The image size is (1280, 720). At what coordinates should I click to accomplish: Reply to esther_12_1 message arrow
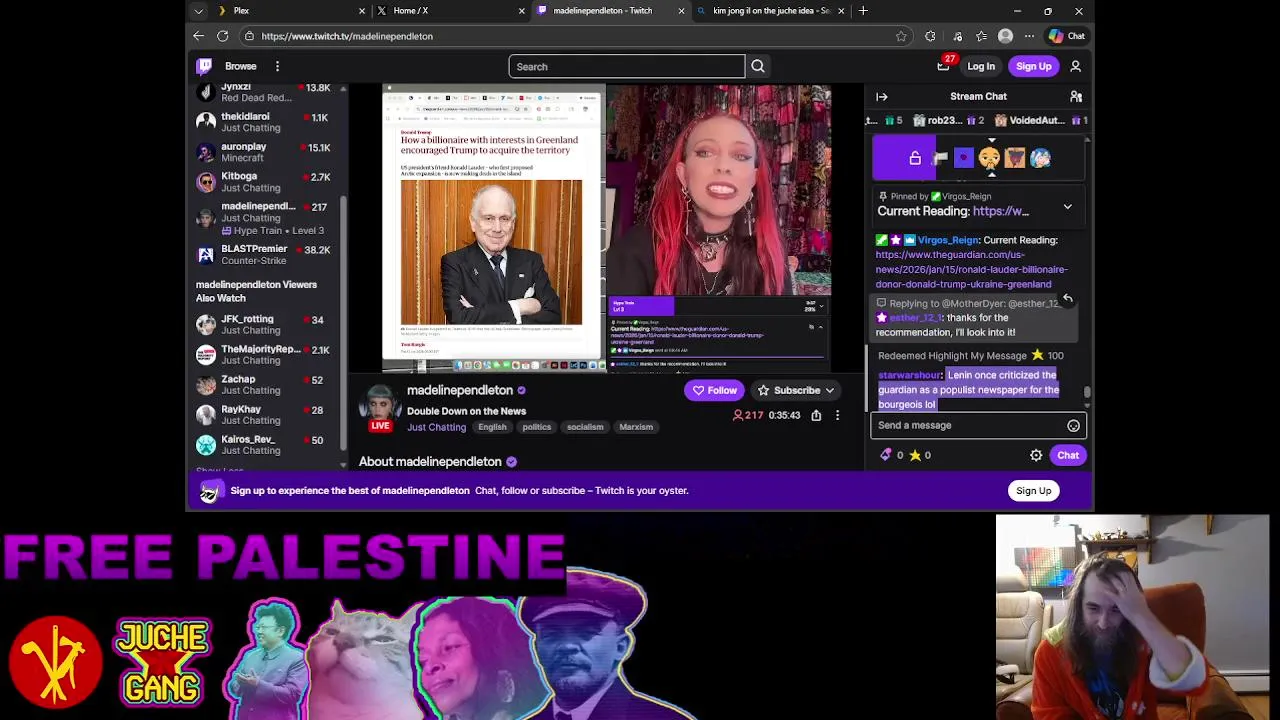point(1067,298)
